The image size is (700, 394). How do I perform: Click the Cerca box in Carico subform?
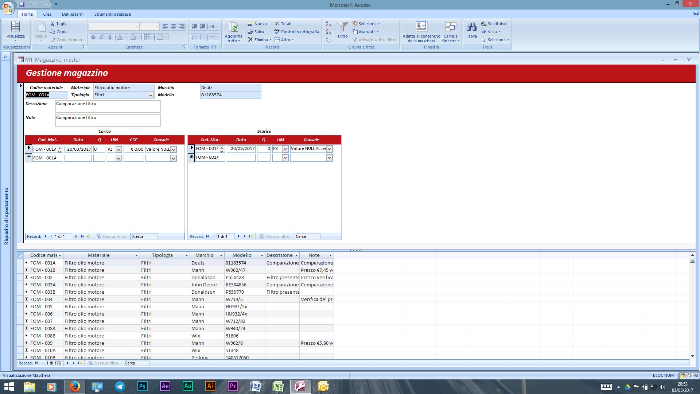coord(144,236)
